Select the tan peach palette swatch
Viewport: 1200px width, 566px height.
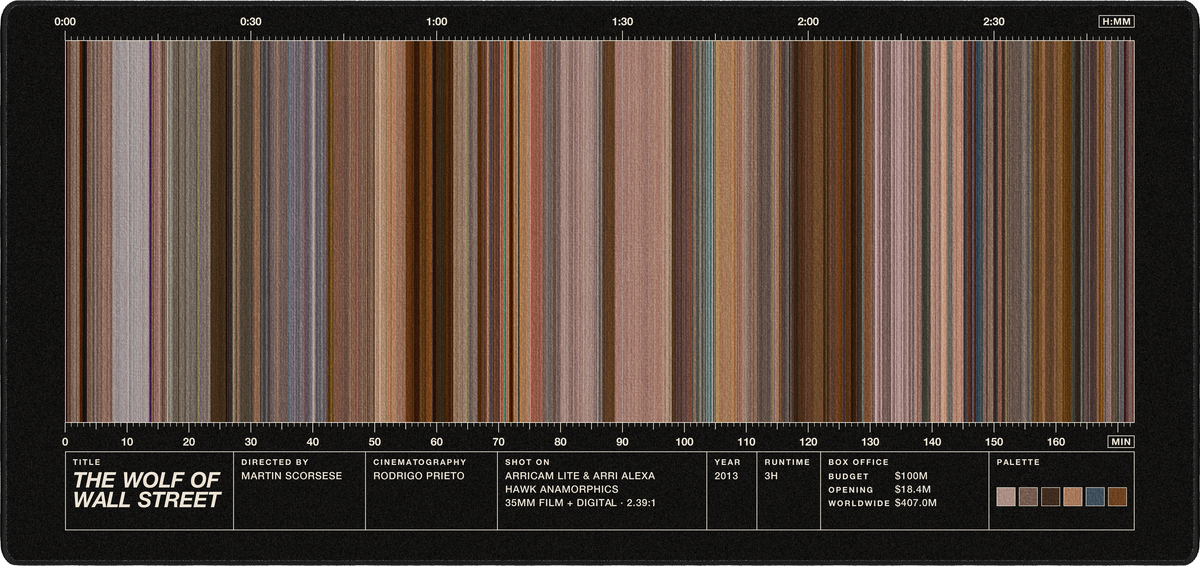point(1073,497)
